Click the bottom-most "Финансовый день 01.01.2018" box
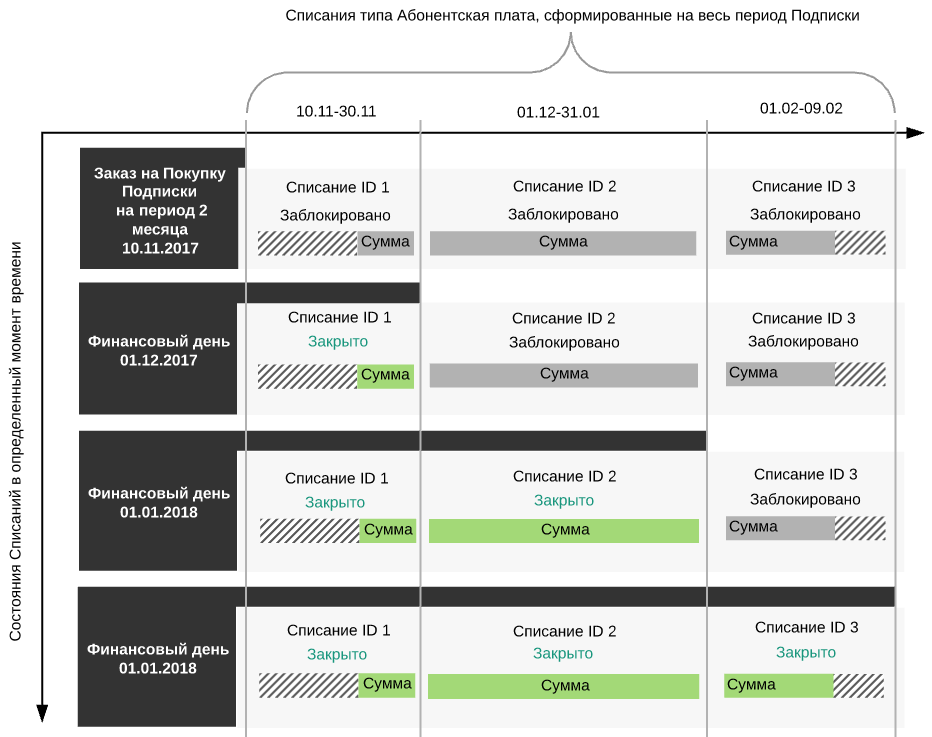 point(158,658)
